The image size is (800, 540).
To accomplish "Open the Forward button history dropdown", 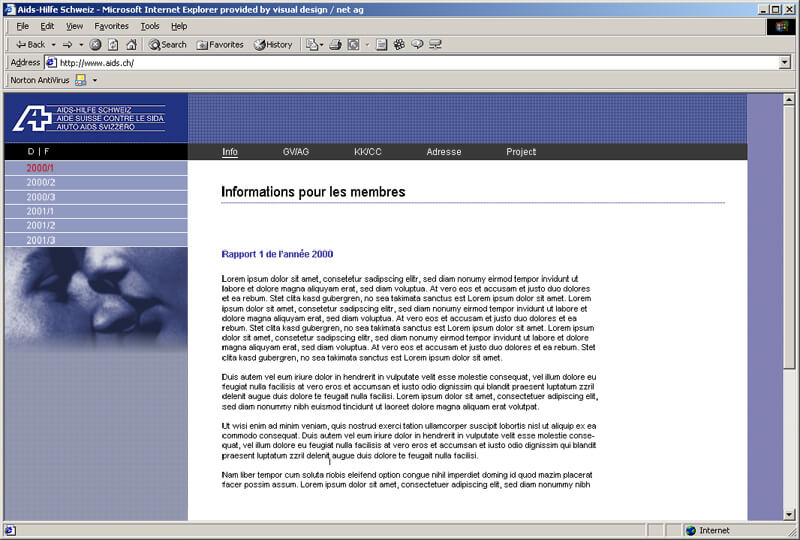I will point(81,45).
